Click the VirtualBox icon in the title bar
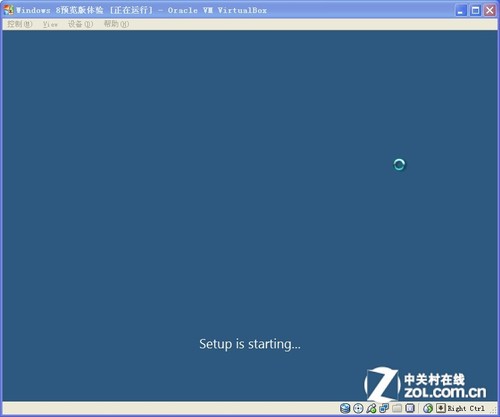Image resolution: width=500 pixels, height=417 pixels. (x=8, y=10)
